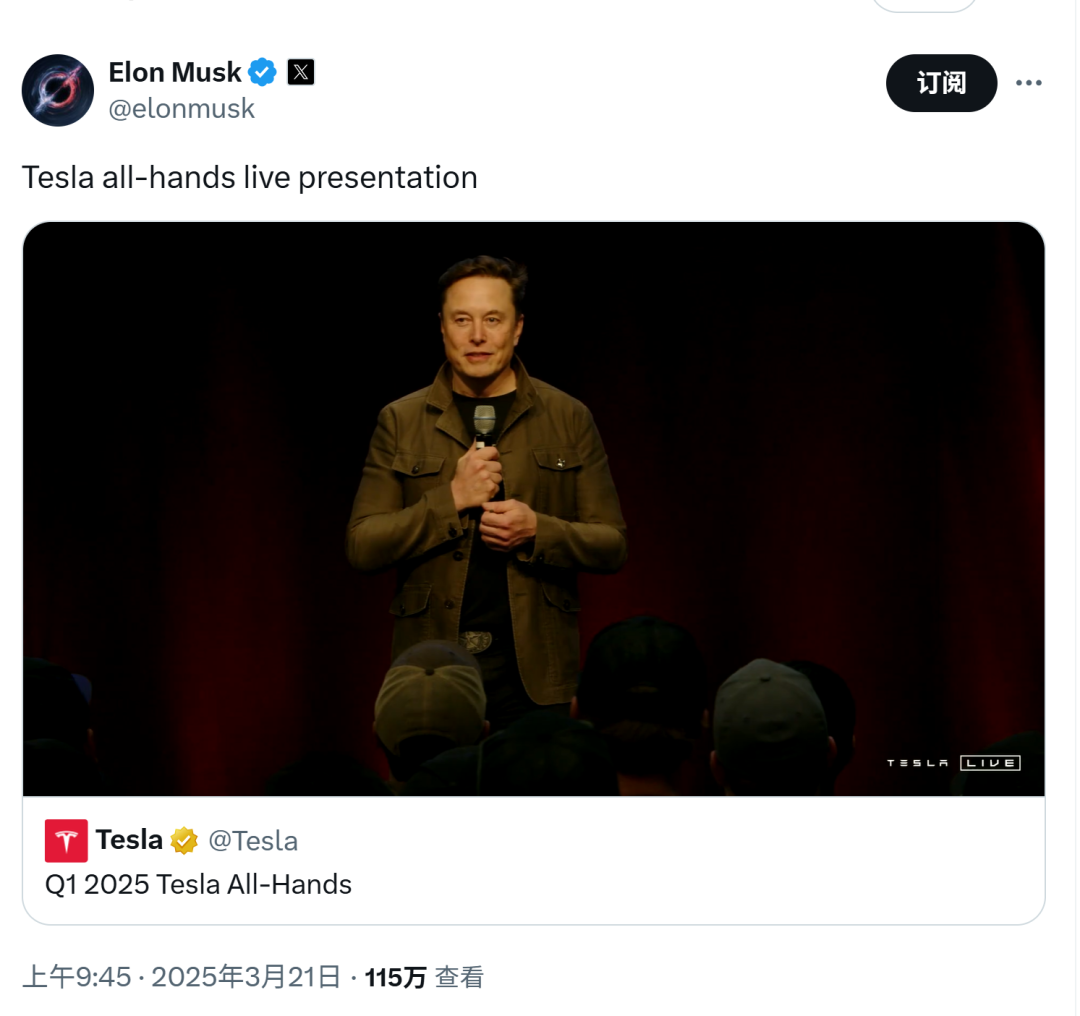Open the Tesla live video thumbnail
The image size is (1080, 1016).
(534, 509)
